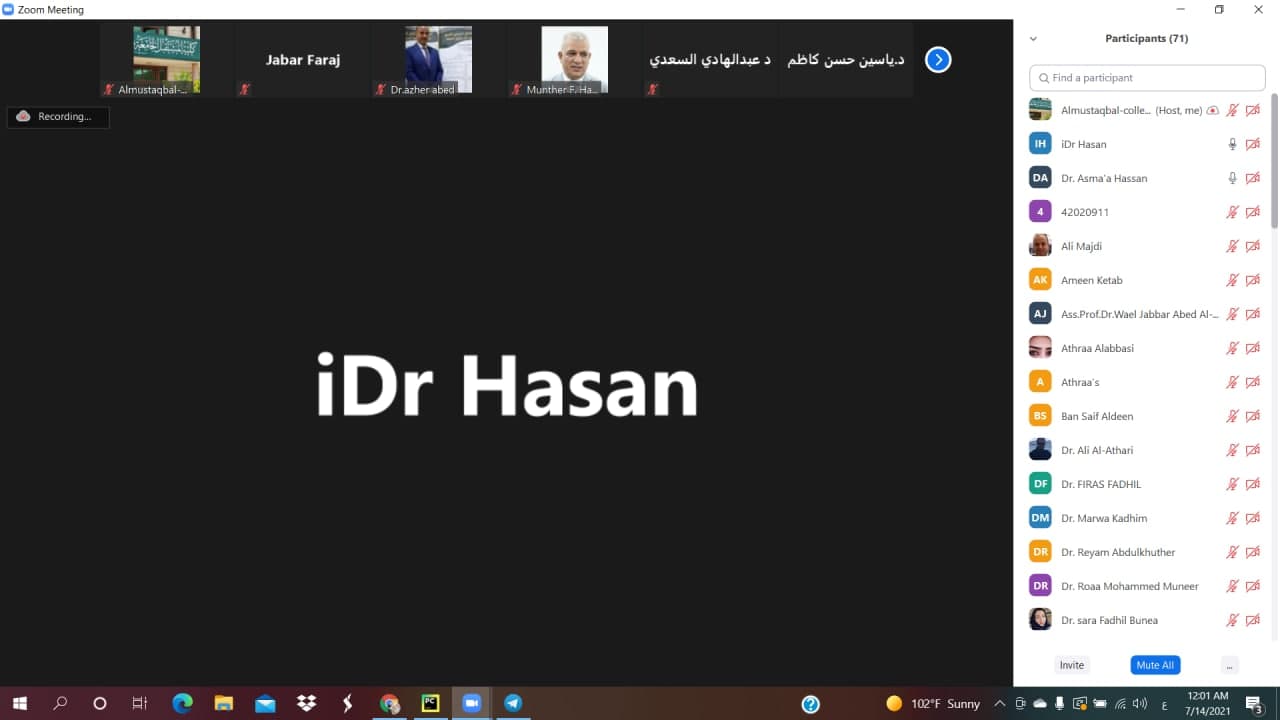This screenshot has height=720, width=1280.
Task: Open Microsoft Edge from taskbar
Action: coord(182,703)
